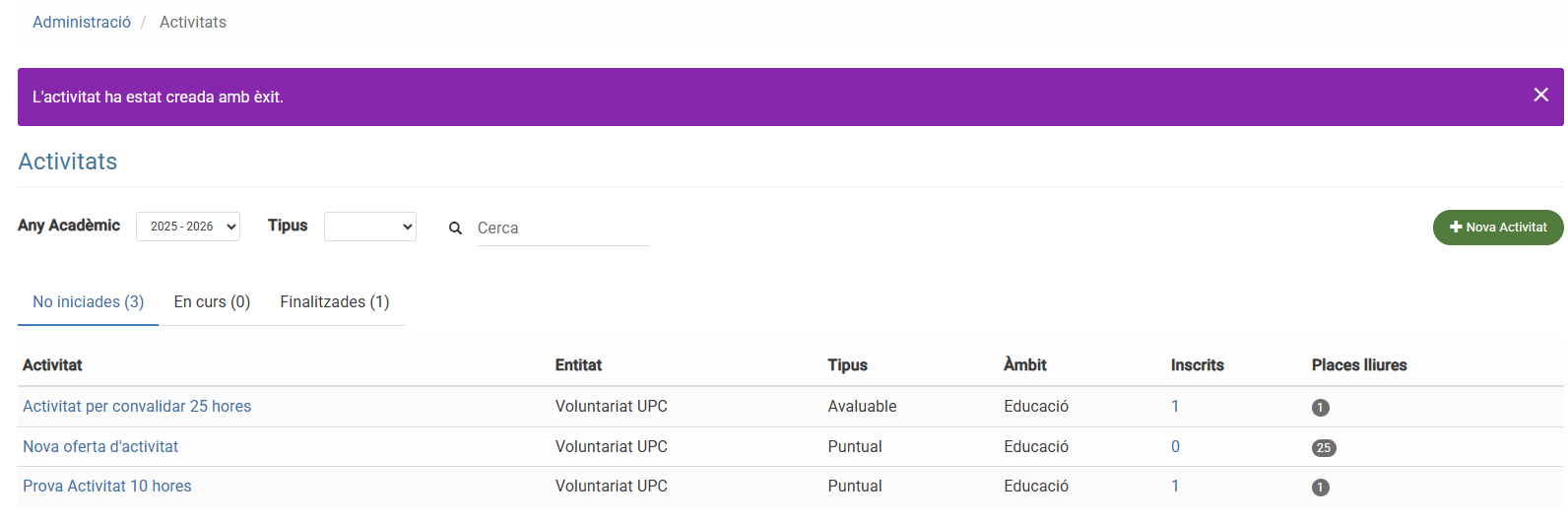
Task: Select the No iniciades tab
Action: pyautogui.click(x=88, y=302)
